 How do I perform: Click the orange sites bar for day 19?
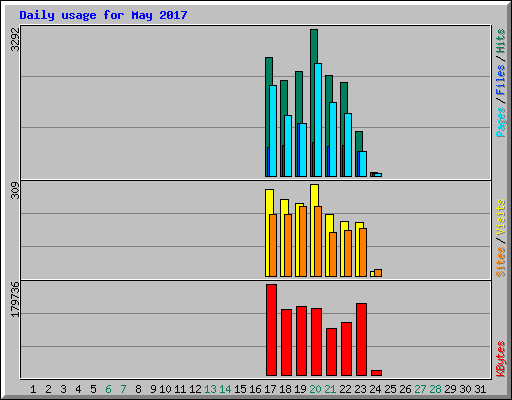click(303, 241)
